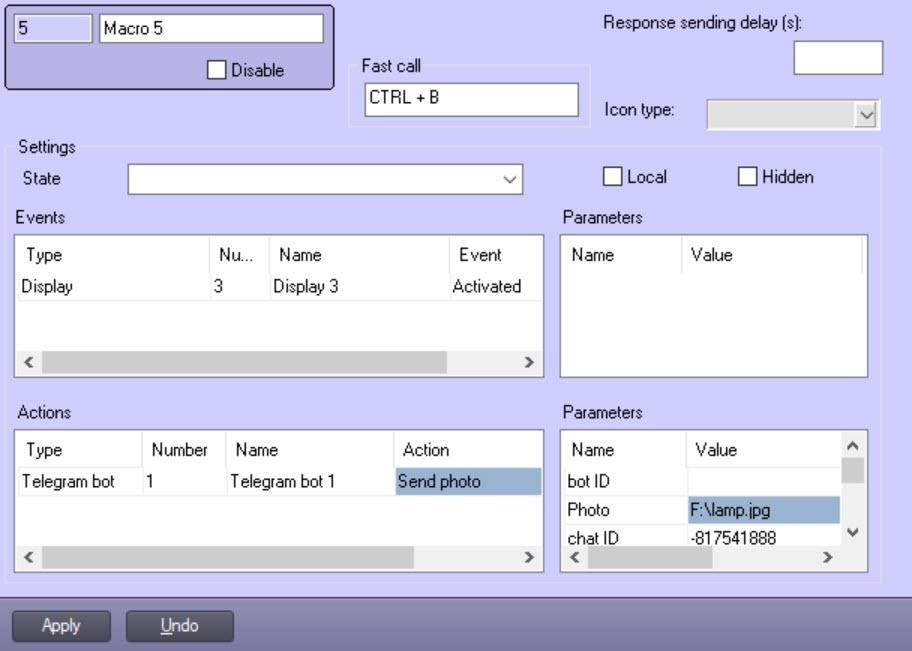Select the bot ID parameter row
Screen dimensions: 912x651
click(x=701, y=481)
